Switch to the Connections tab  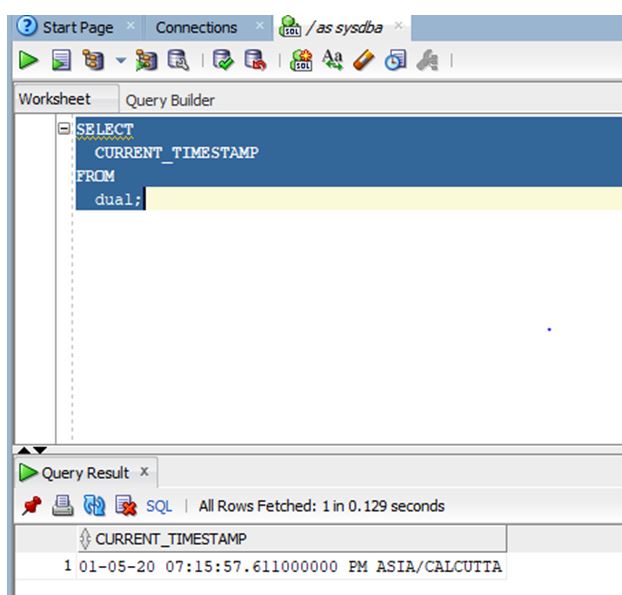tap(196, 28)
